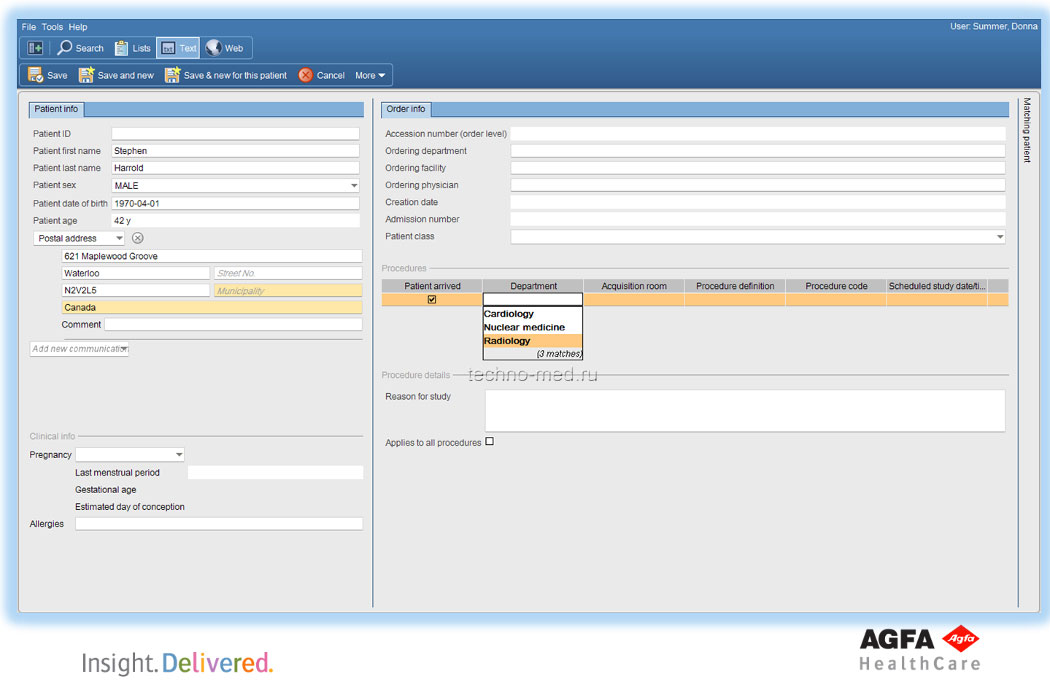This screenshot has height=682, width=1050.
Task: Expand the Patient sex dropdown
Action: pos(354,186)
